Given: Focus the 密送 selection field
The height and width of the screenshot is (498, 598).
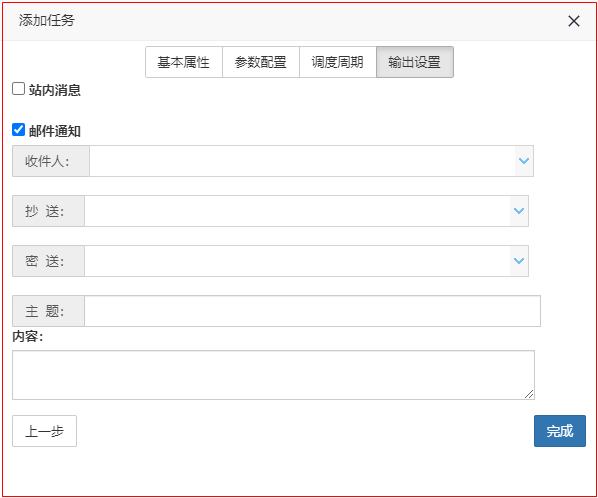Looking at the screenshot, I should [x=297, y=261].
